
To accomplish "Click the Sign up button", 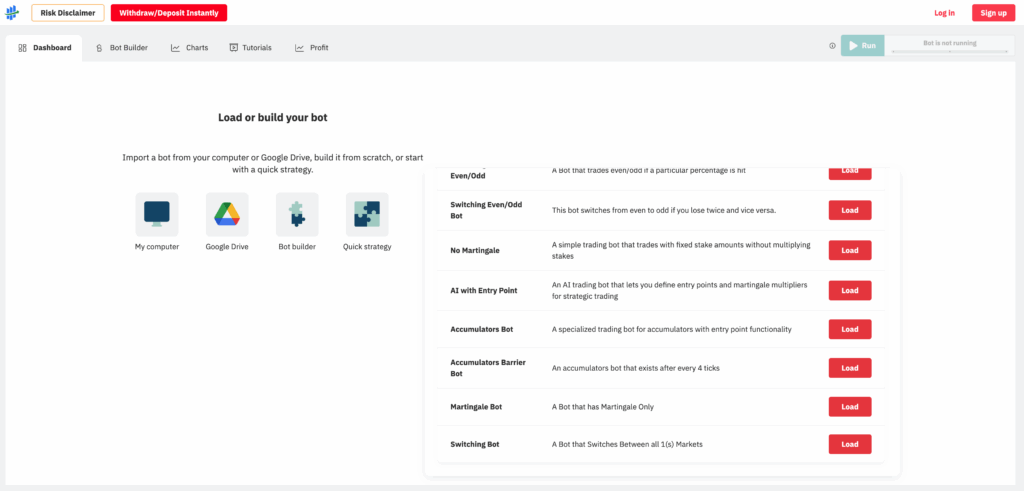I will pyautogui.click(x=993, y=13).
